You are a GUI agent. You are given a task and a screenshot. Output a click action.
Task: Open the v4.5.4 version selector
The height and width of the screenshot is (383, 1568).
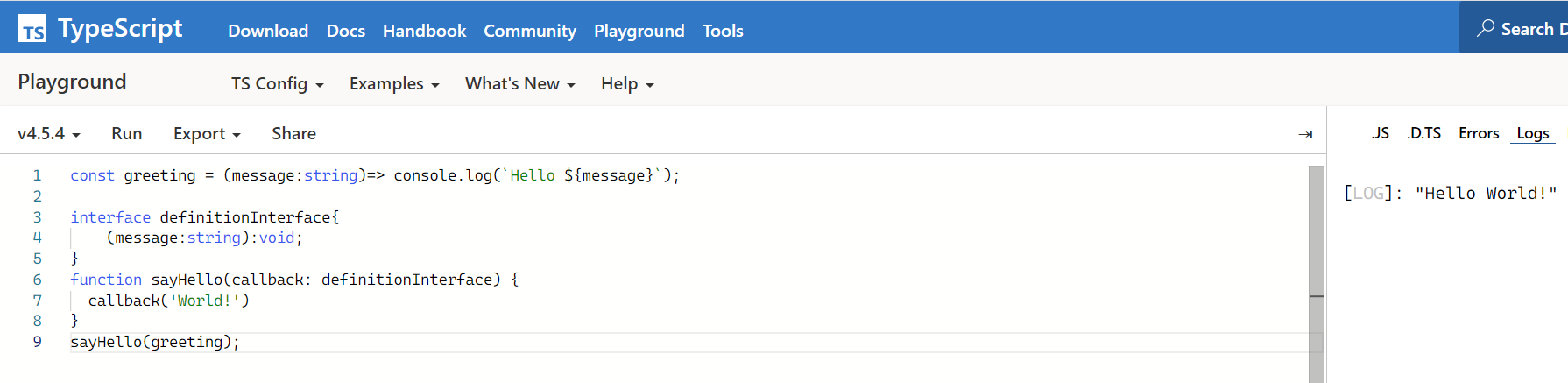coord(49,133)
